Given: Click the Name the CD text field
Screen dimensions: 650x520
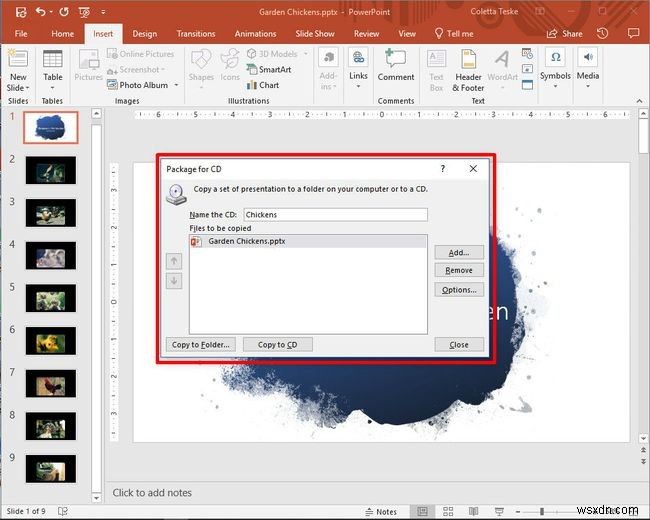Looking at the screenshot, I should coord(335,214).
